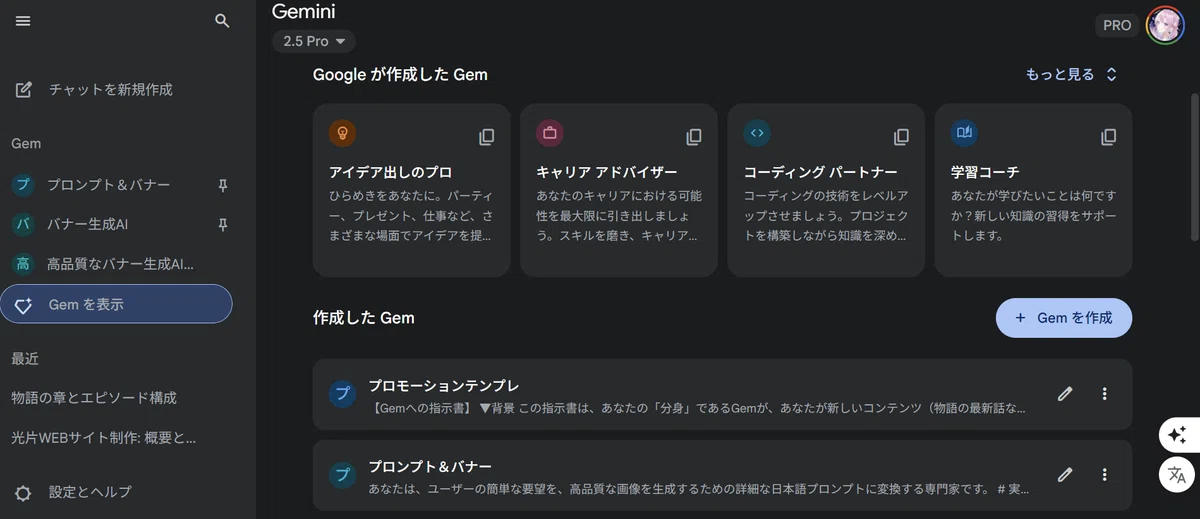Viewport: 1200px width, 519px height.
Task: Open the コーディング パートナー Gem card
Action: pyautogui.click(x=826, y=190)
